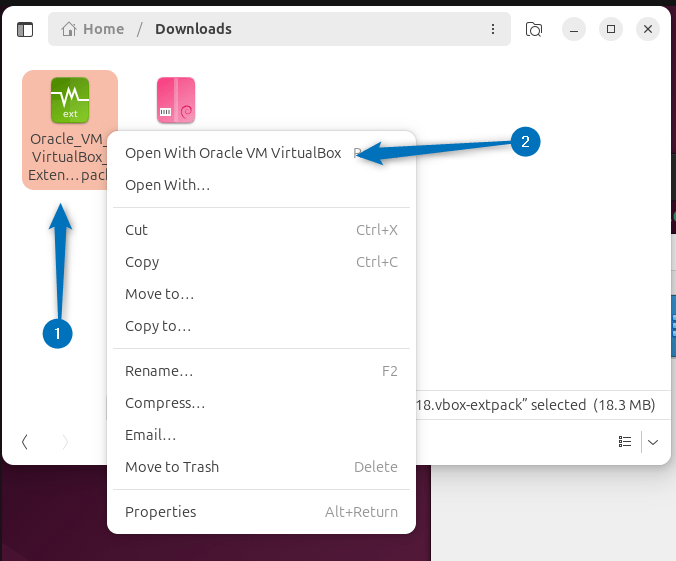Click the Home folder breadcrumb
The width and height of the screenshot is (676, 561).
(x=93, y=29)
